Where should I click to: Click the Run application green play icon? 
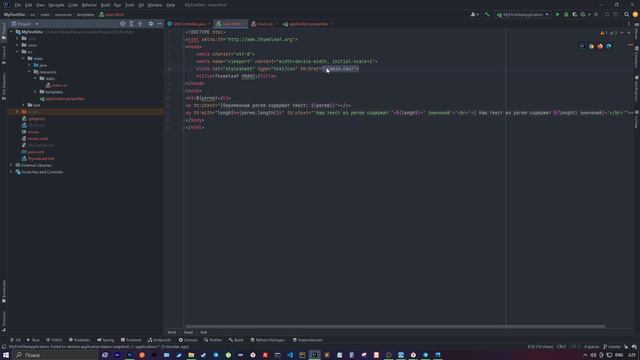tap(558, 14)
